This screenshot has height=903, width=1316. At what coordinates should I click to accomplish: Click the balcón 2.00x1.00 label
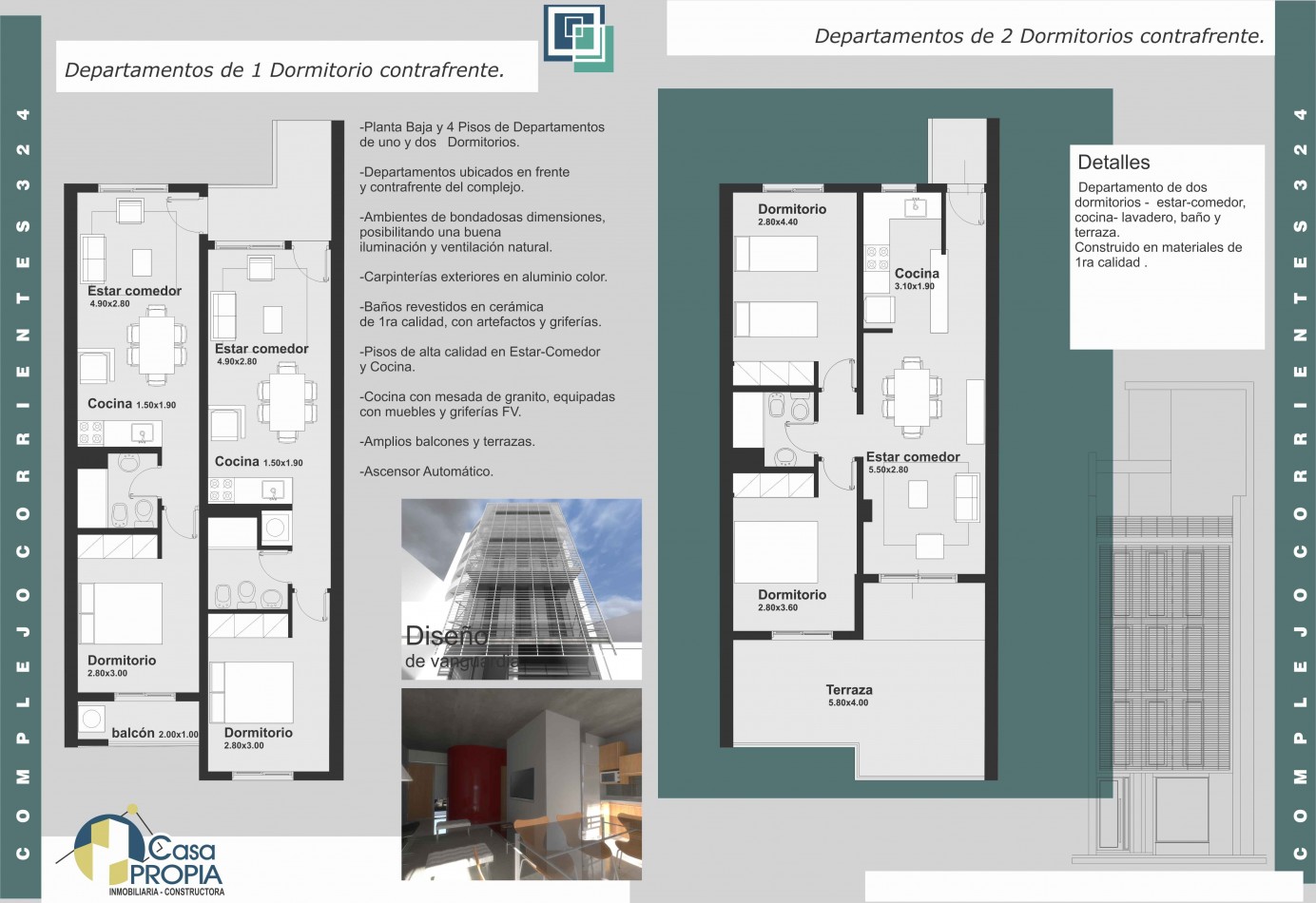pyautogui.click(x=154, y=734)
